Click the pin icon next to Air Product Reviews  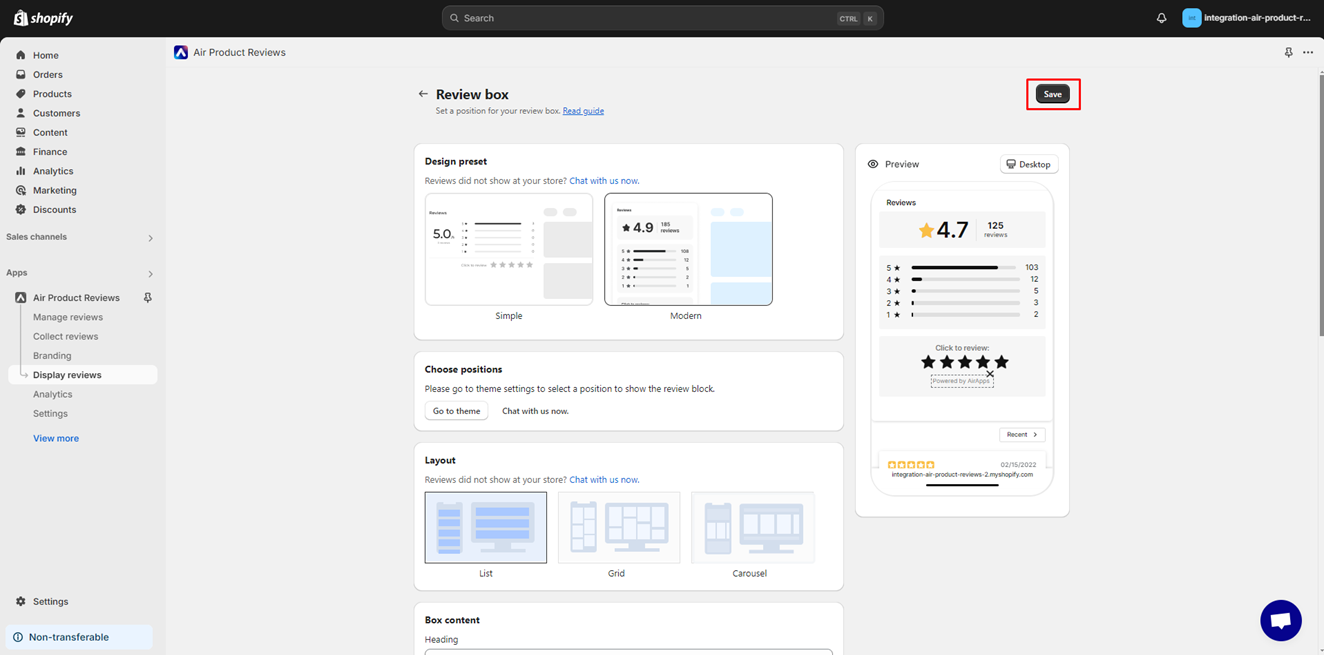[x=148, y=298]
